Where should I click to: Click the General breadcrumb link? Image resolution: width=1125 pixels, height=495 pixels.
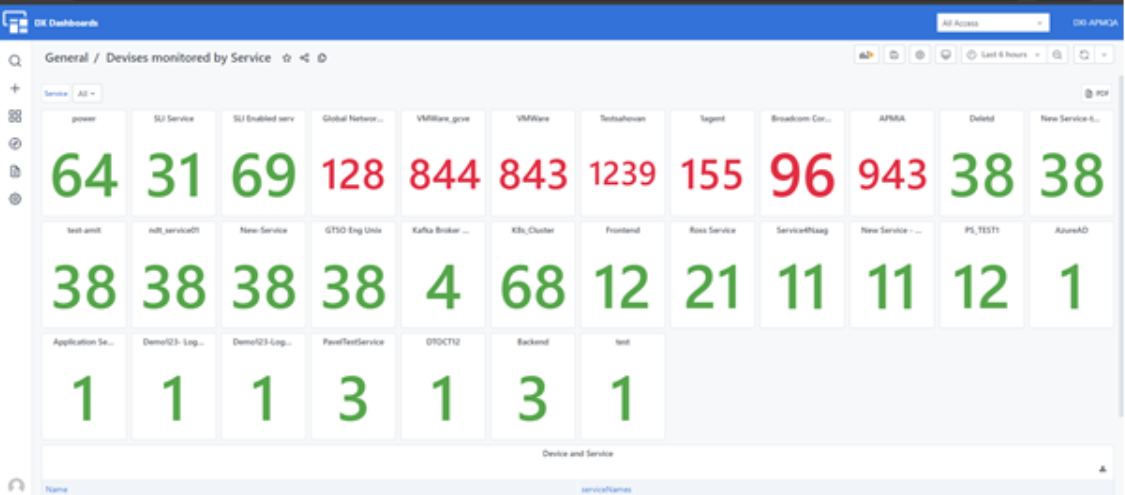tap(67, 58)
